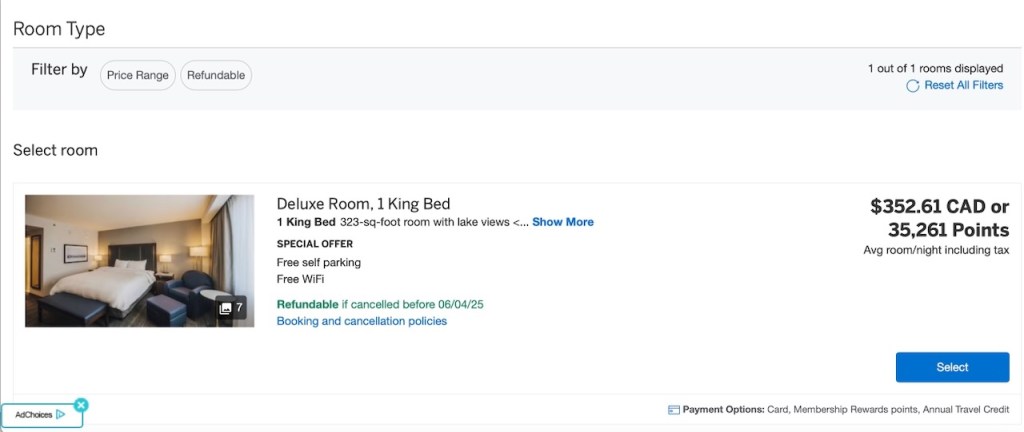1024x432 pixels.
Task: Click the Payment Options card icon
Action: 674,410
